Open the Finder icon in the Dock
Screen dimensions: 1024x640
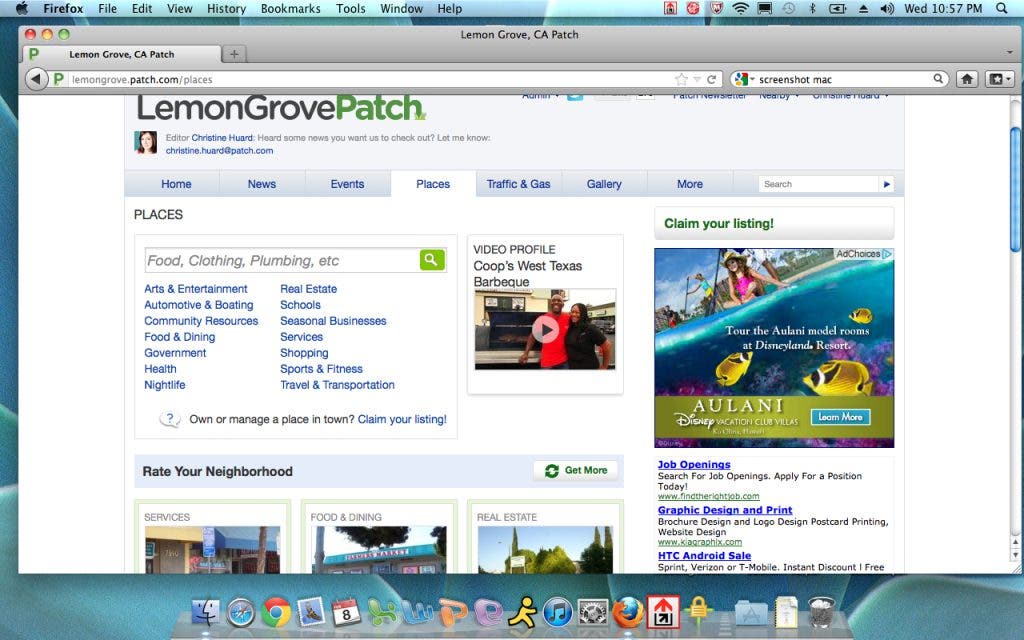(x=206, y=613)
